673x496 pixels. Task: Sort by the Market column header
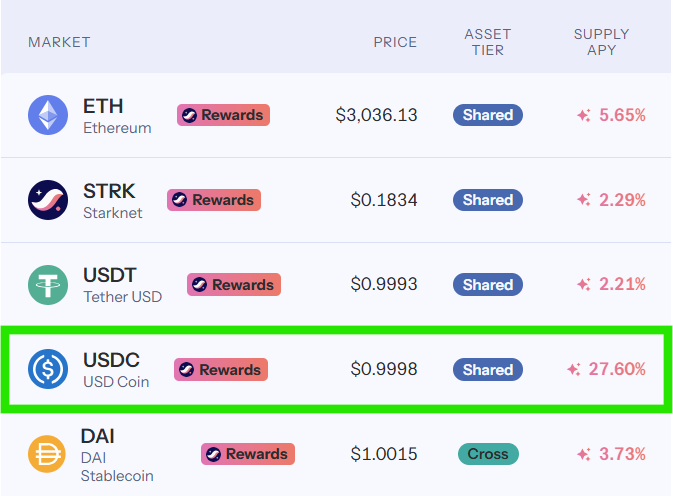[x=59, y=42]
